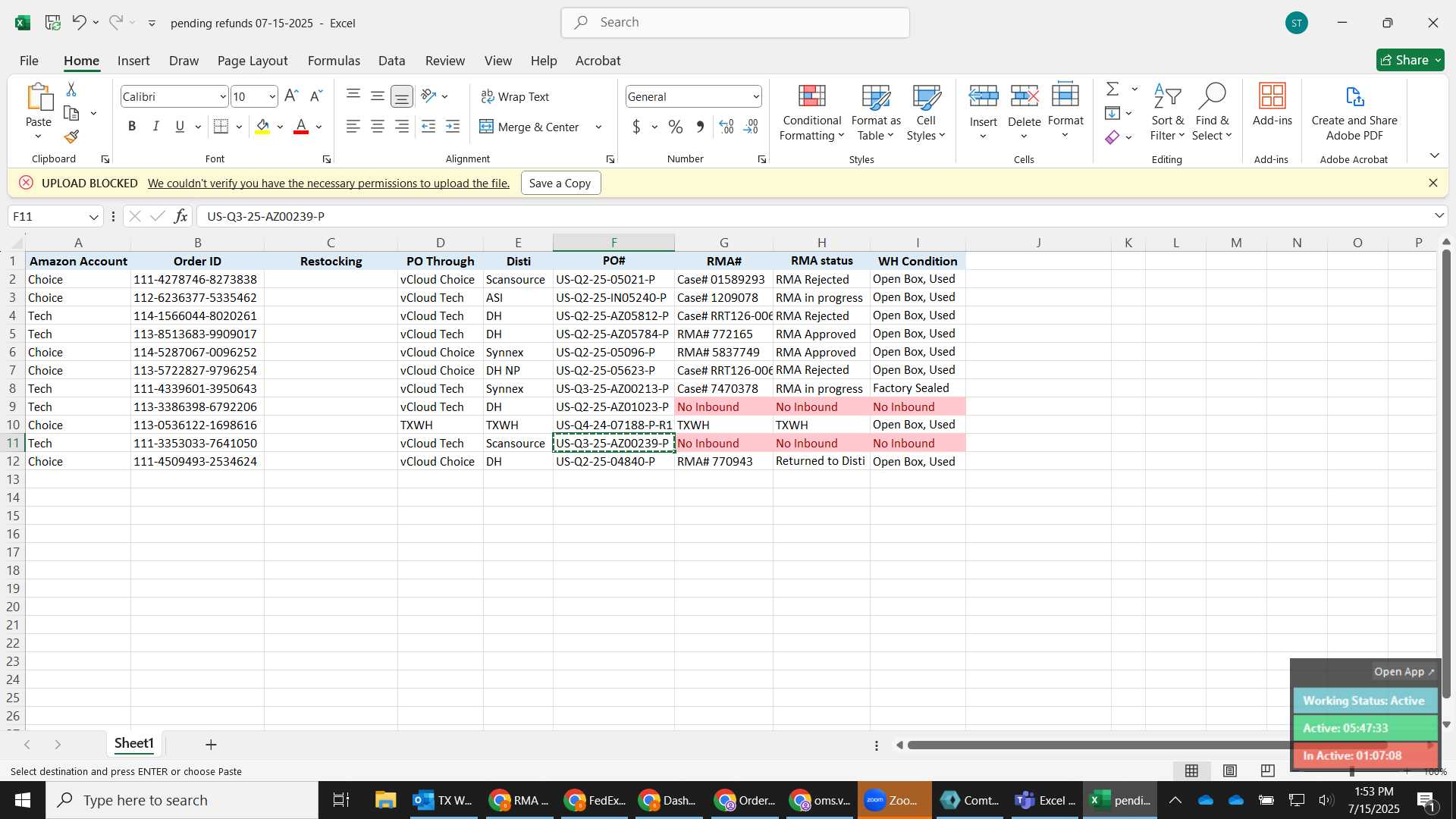1456x819 pixels.
Task: Click the Share button
Action: [1410, 60]
